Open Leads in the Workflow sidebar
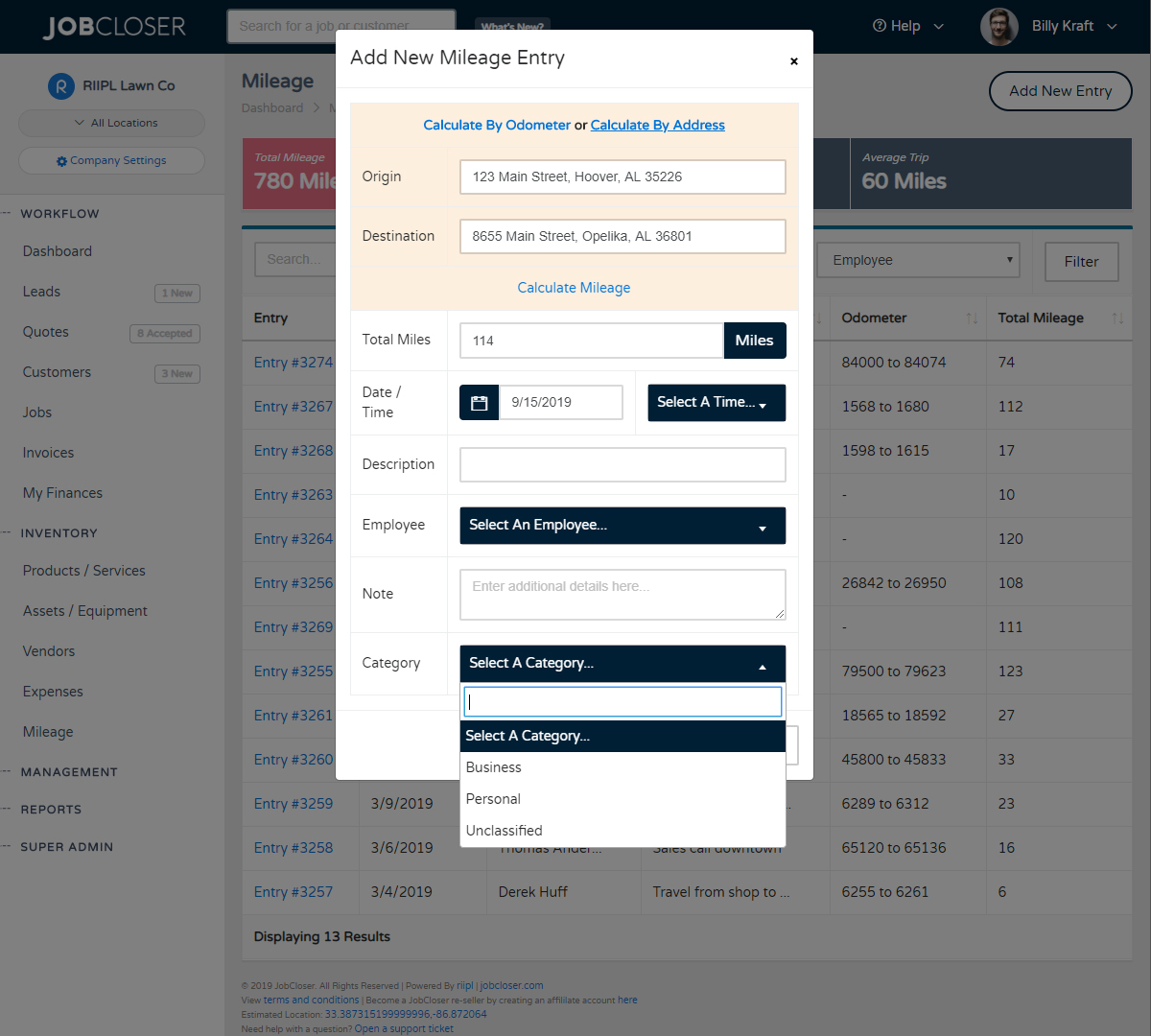The width and height of the screenshot is (1151, 1036). (43, 292)
